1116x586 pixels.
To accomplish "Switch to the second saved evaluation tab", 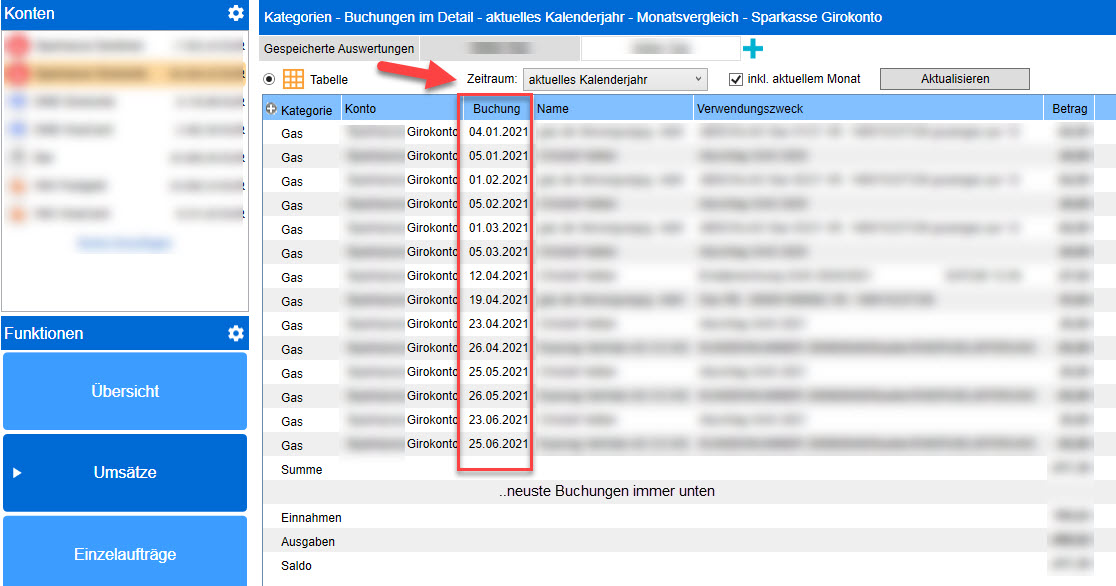I will click(x=659, y=48).
